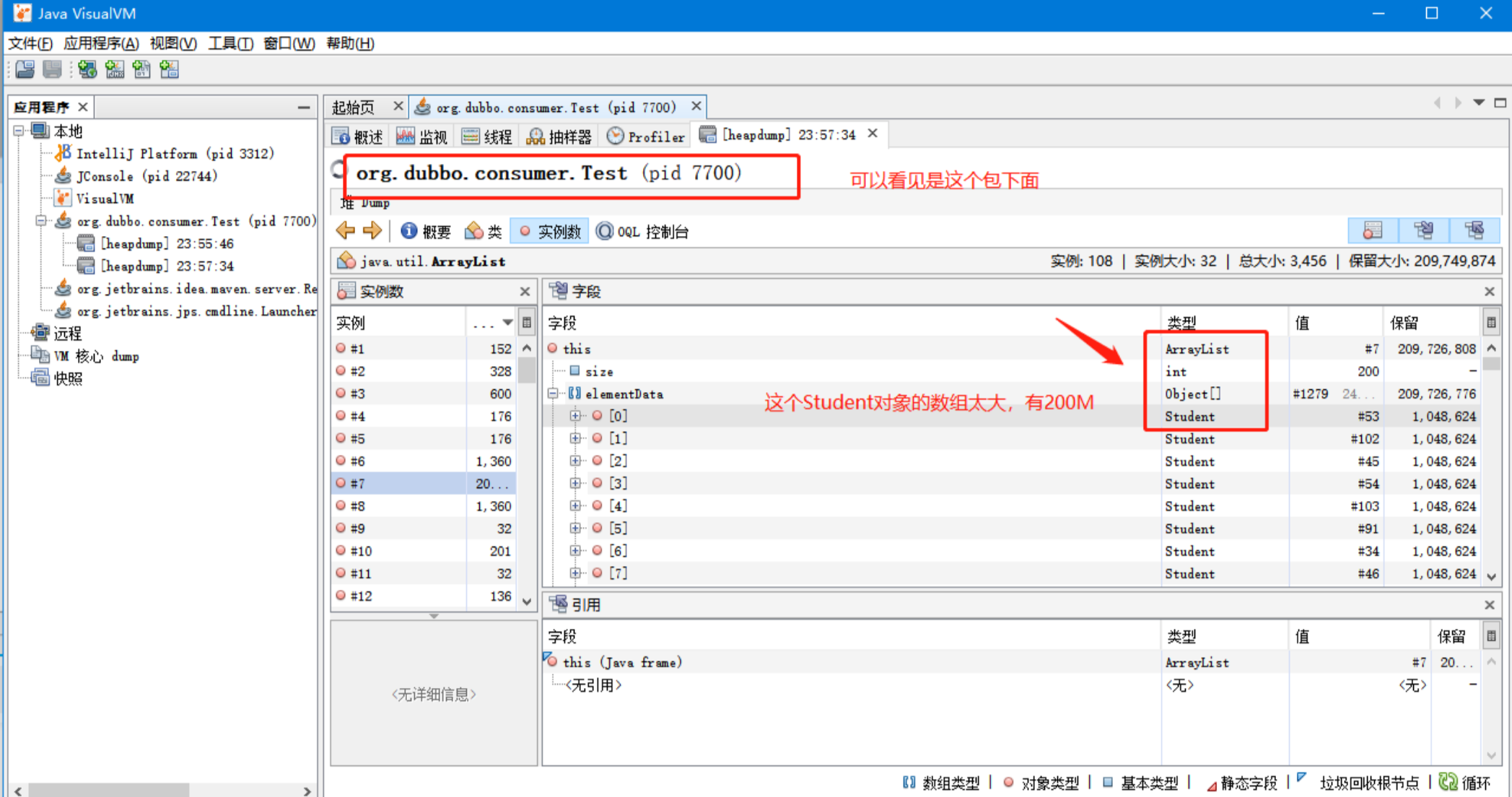This screenshot has height=797, width=1512.
Task: Switch to the 起始页 tab
Action: (x=353, y=108)
